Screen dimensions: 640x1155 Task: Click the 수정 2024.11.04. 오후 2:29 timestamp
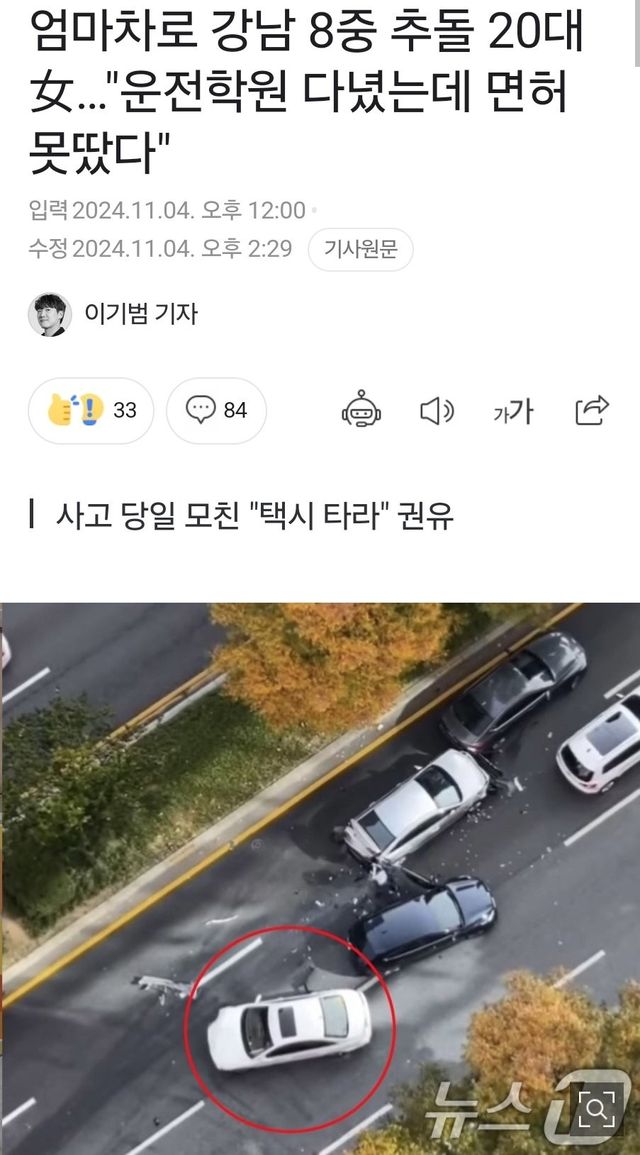click(x=161, y=249)
